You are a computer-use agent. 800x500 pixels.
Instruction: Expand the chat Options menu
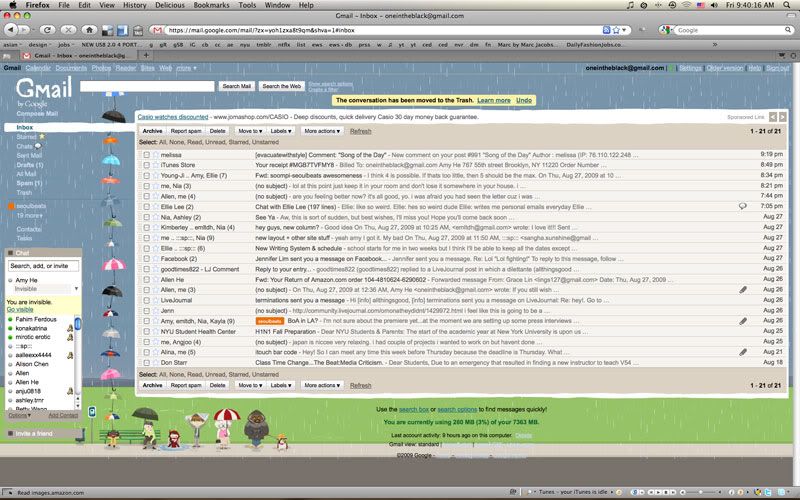[x=19, y=415]
